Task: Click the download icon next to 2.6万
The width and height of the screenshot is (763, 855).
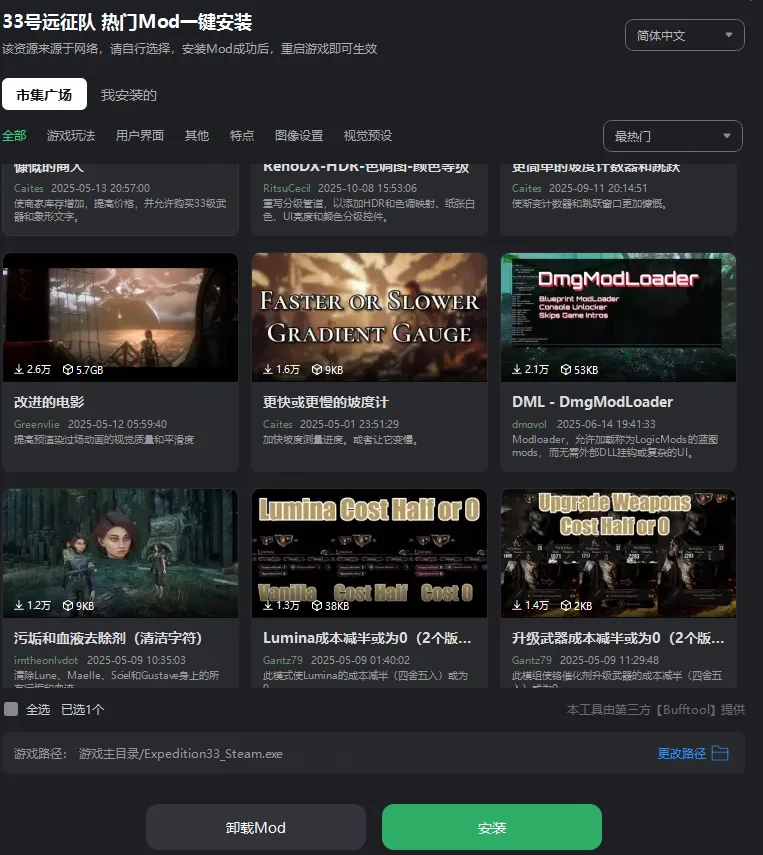Action: click(x=19, y=369)
